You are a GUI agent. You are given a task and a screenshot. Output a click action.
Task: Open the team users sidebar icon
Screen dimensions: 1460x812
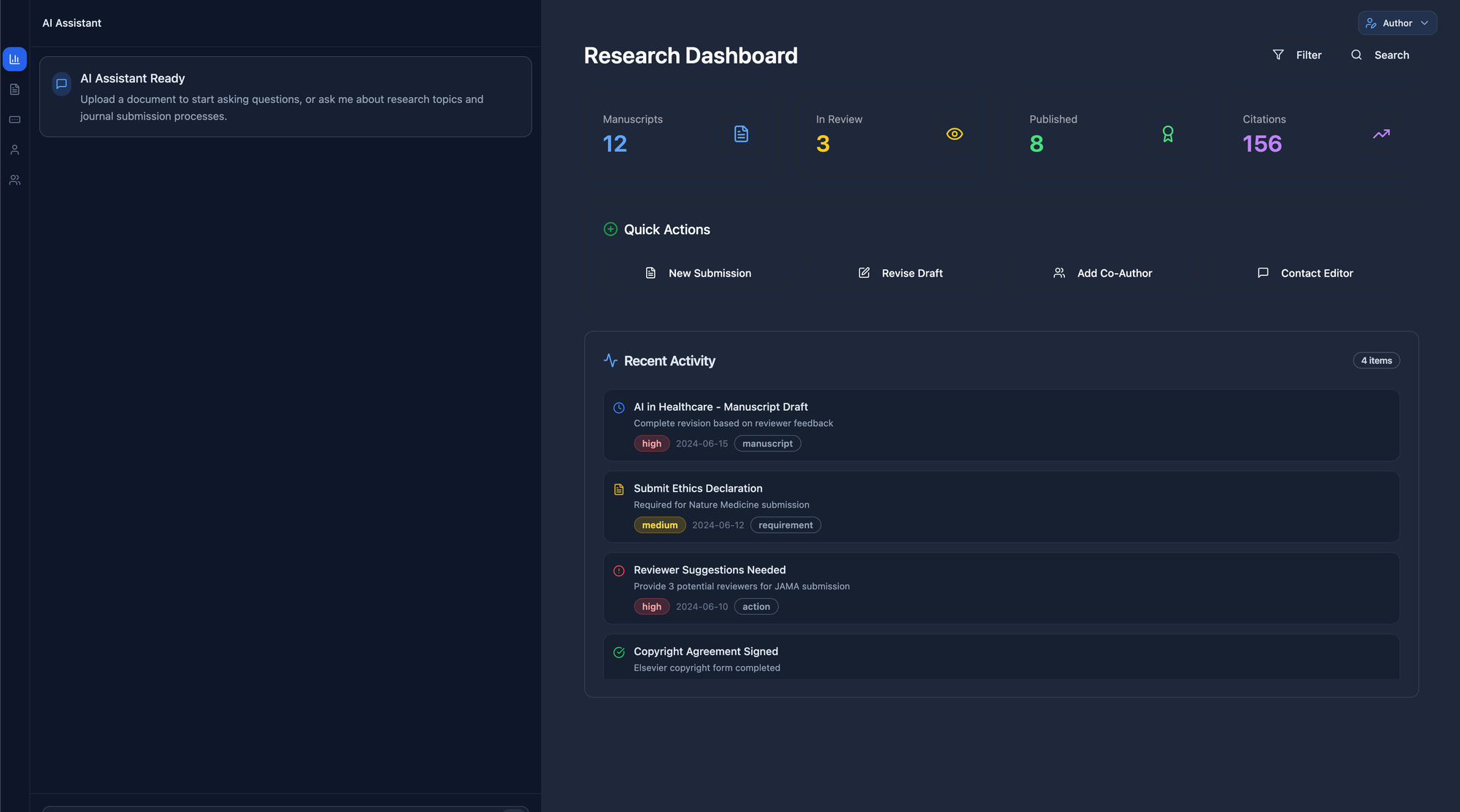15,179
